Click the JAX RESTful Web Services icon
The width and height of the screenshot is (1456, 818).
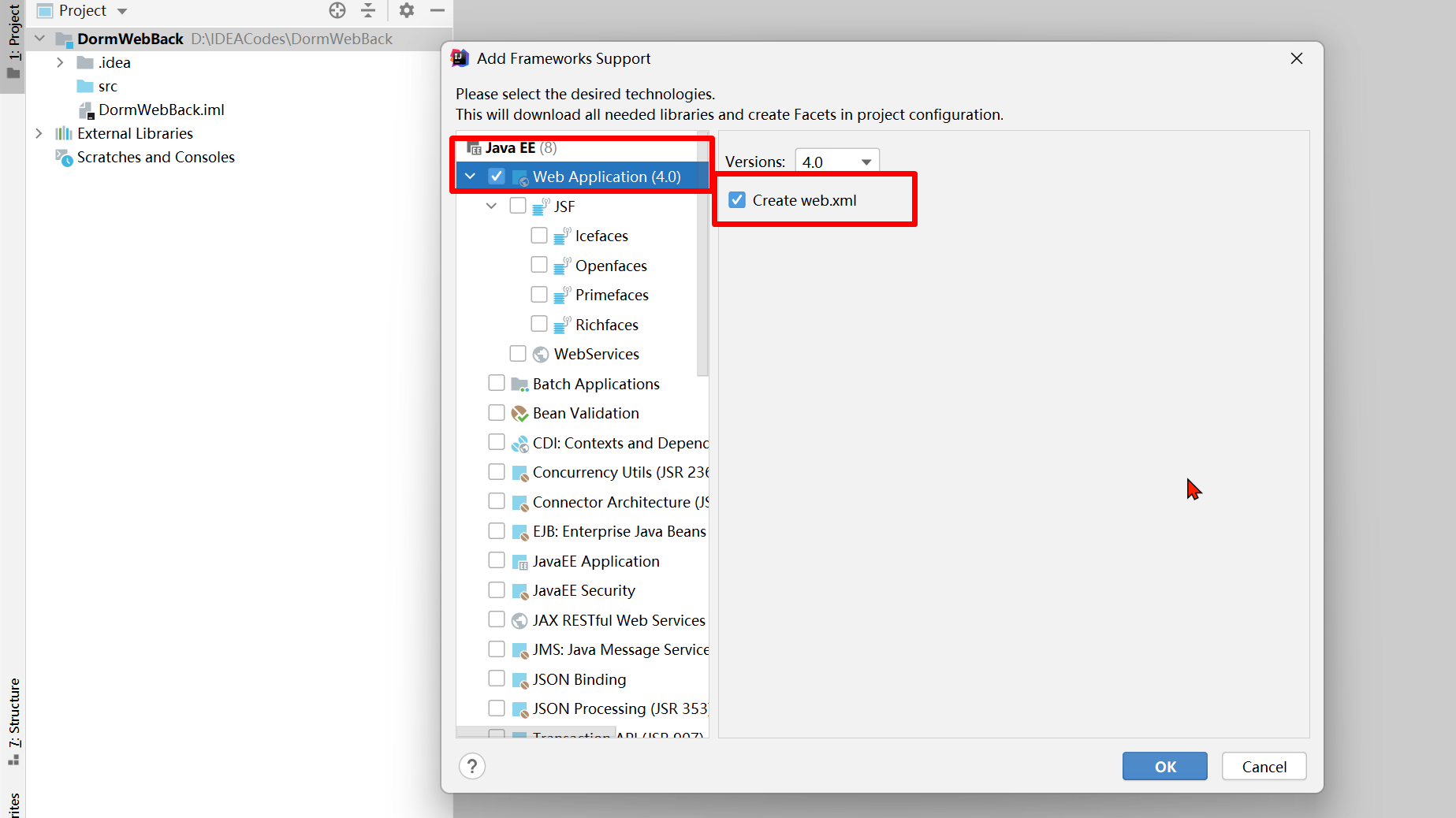[519, 620]
